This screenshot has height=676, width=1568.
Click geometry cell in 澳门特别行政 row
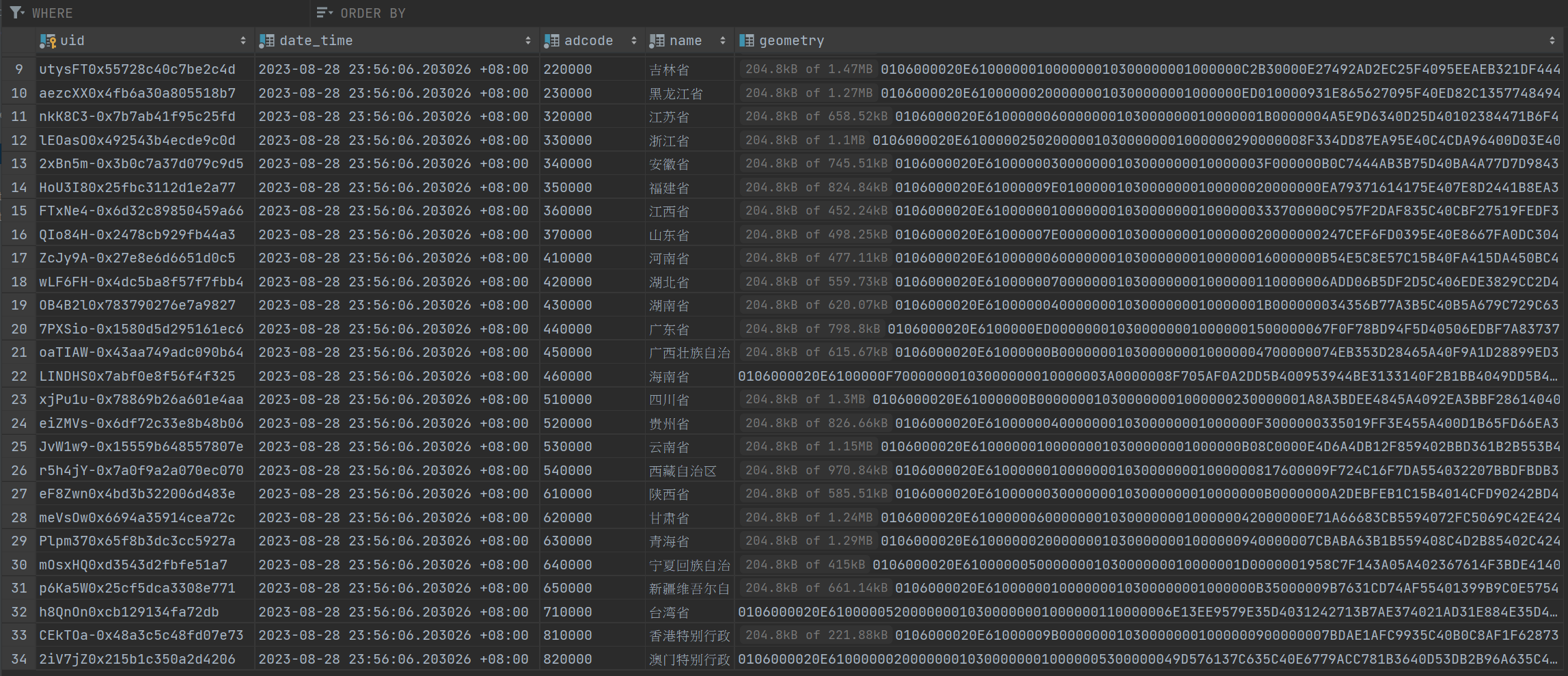coord(1150,659)
